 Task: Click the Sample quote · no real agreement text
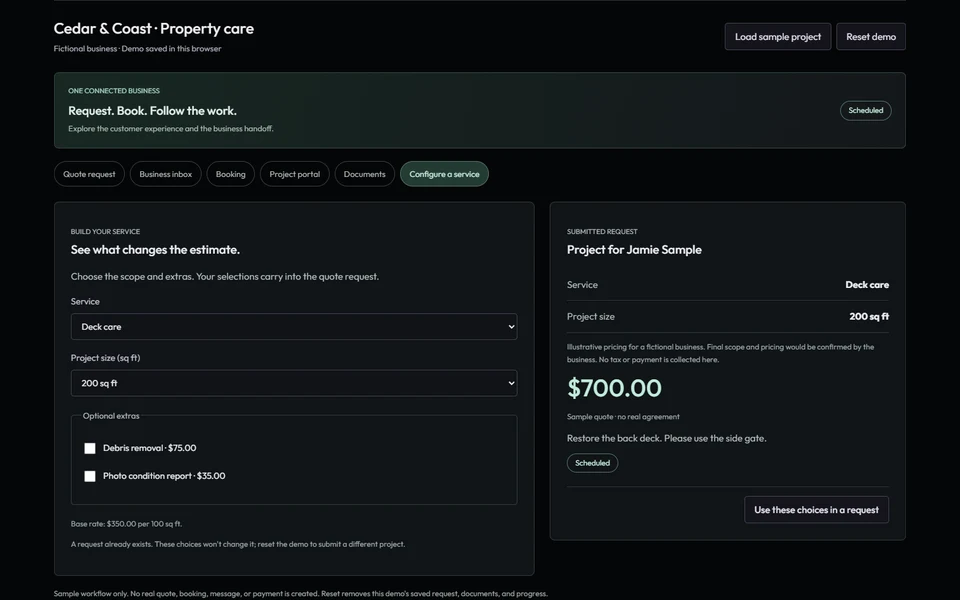623,416
